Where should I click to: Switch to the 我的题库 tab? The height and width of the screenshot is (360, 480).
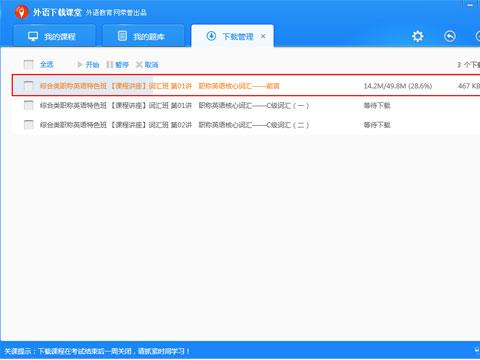click(143, 36)
